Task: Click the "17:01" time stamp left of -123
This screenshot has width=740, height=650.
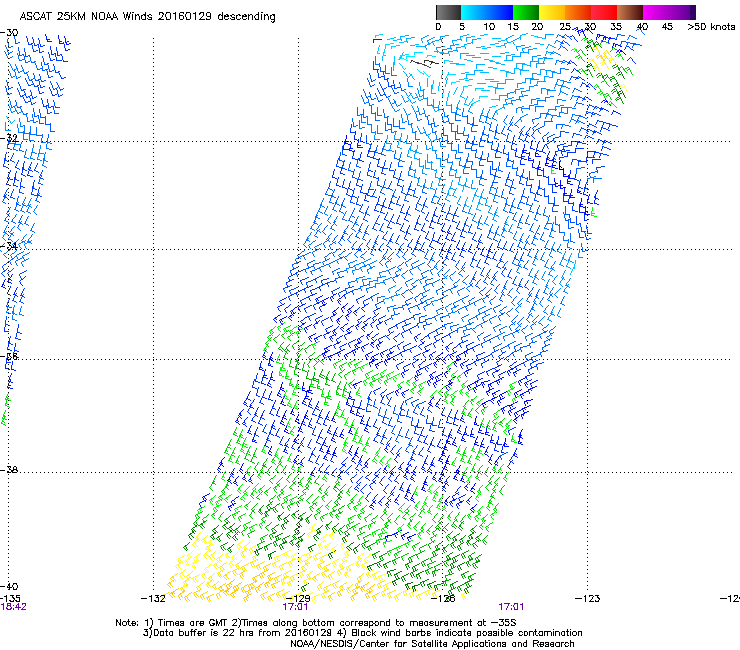Action: pyautogui.click(x=511, y=607)
